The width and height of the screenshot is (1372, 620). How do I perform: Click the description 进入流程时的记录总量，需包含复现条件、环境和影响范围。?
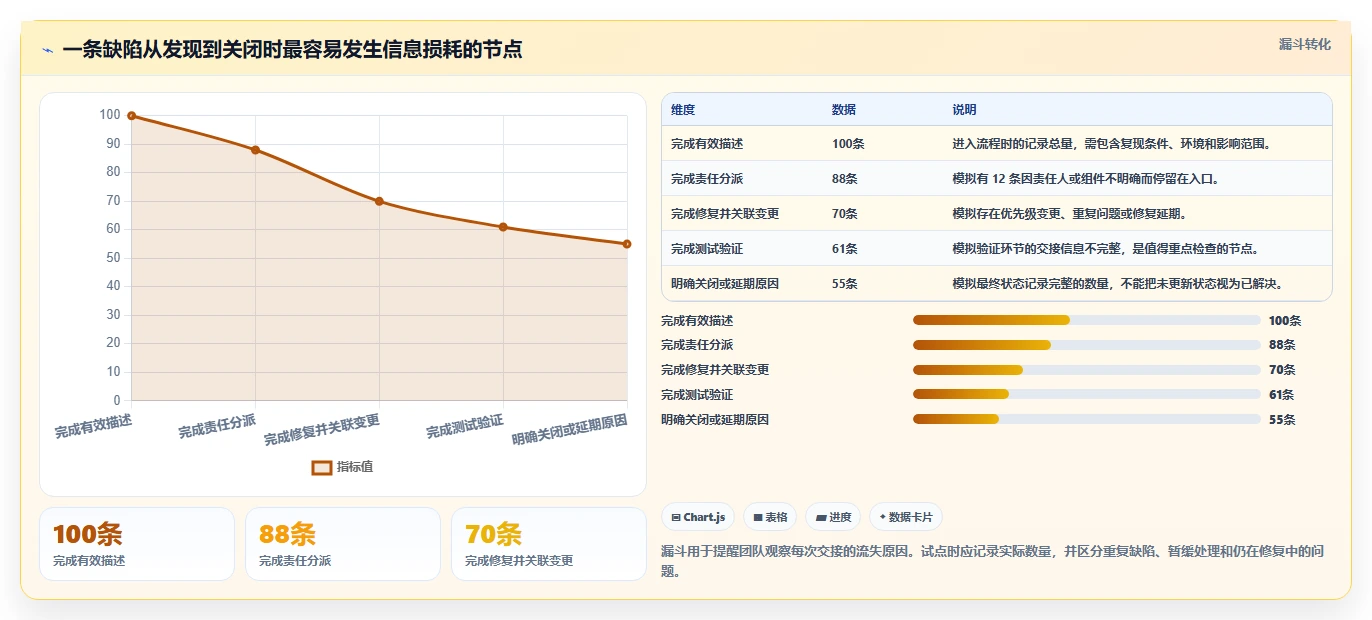coord(1112,144)
